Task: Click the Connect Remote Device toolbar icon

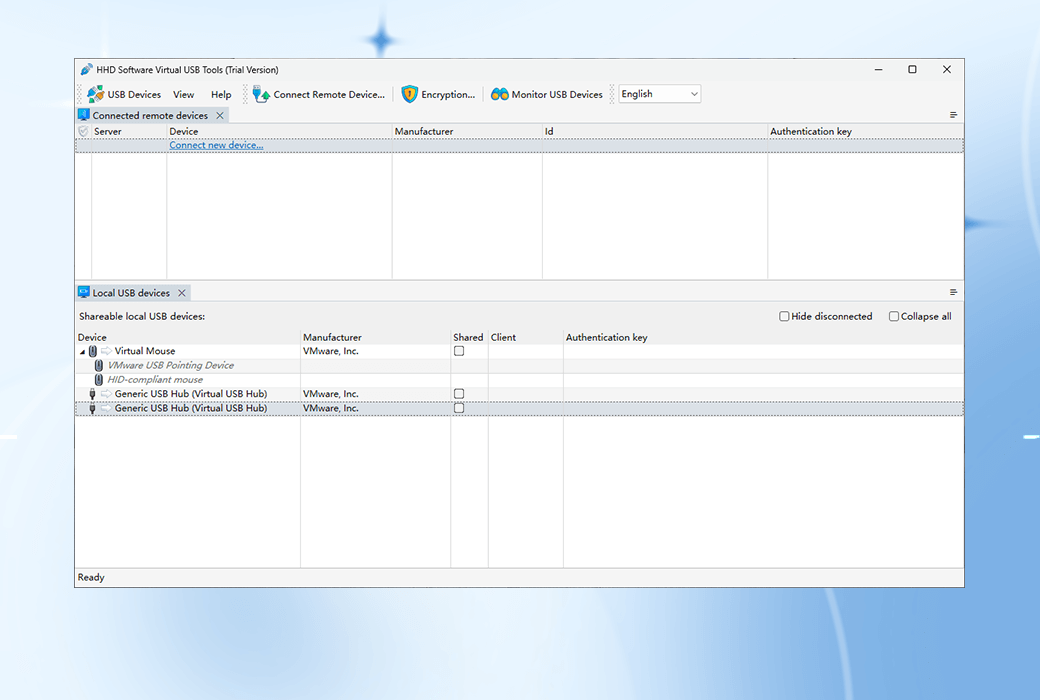Action: [260, 94]
